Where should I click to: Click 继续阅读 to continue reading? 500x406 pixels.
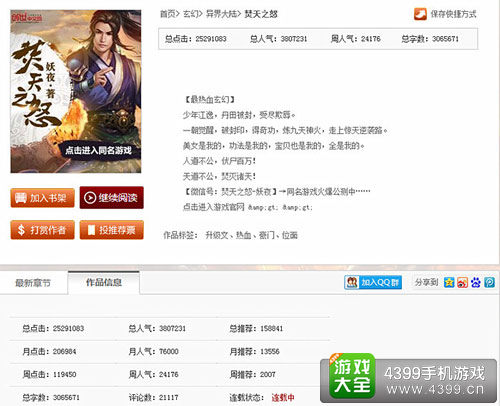pyautogui.click(x=112, y=198)
